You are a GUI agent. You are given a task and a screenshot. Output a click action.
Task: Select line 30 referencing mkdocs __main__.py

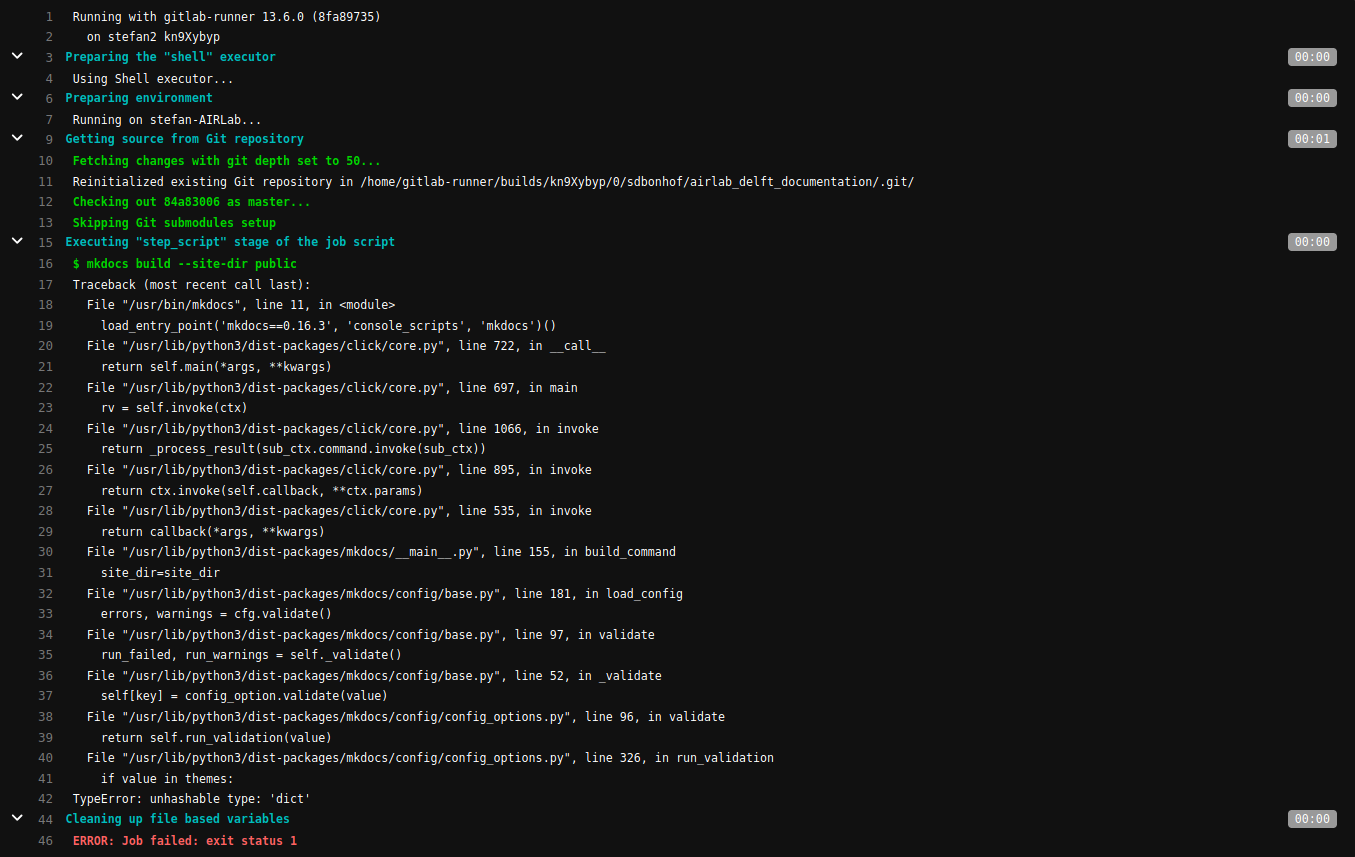[45, 551]
